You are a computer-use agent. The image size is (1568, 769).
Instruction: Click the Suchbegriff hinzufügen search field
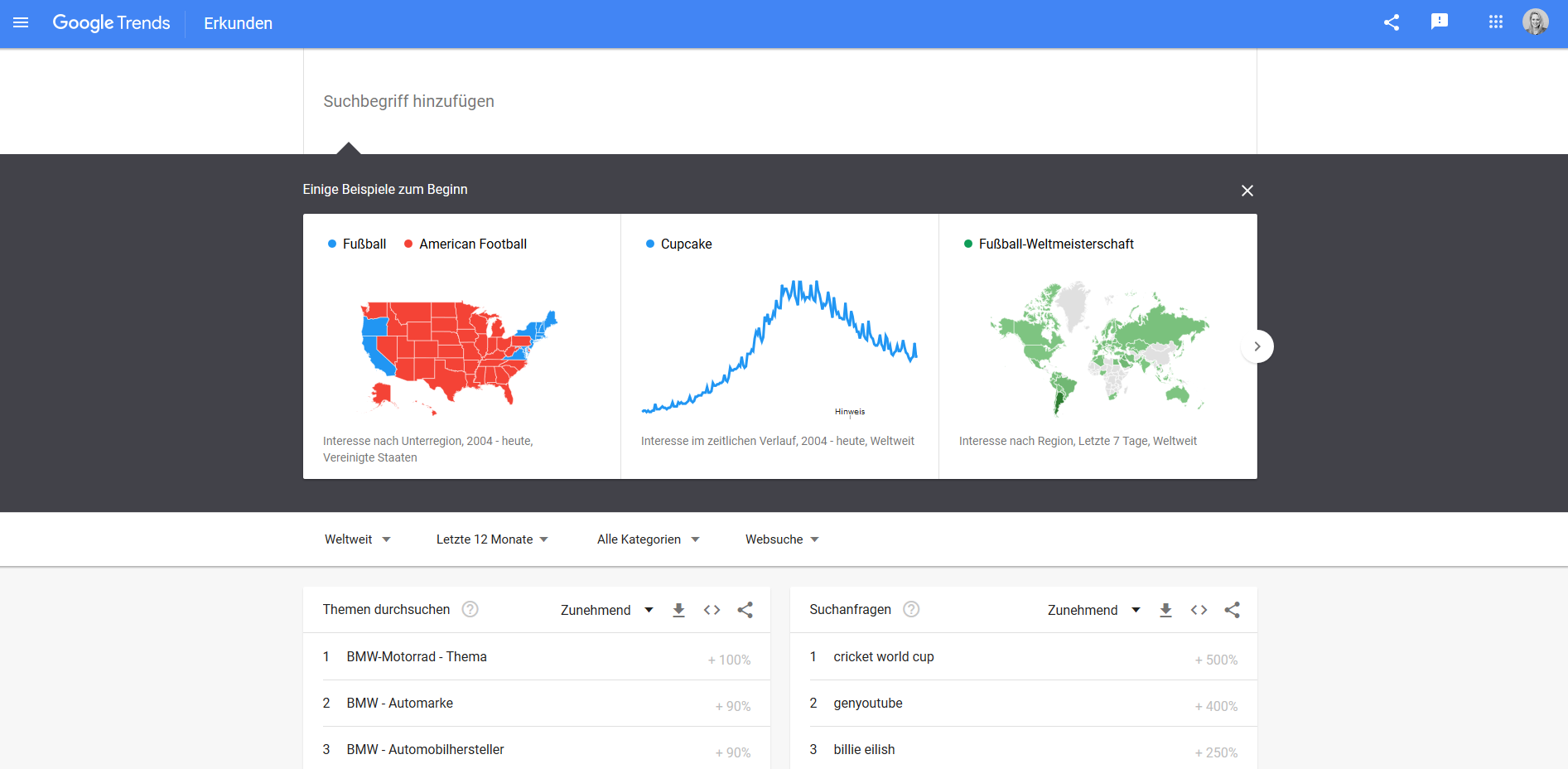coord(779,101)
